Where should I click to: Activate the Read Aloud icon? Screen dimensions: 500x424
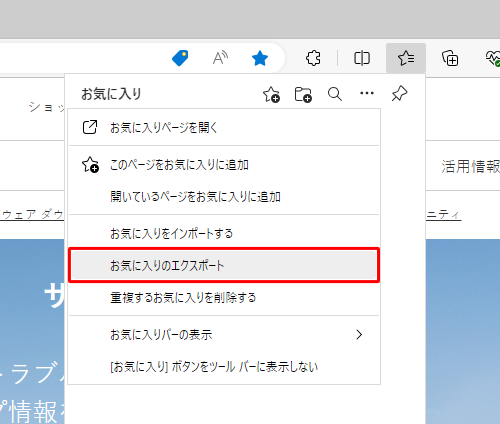220,58
